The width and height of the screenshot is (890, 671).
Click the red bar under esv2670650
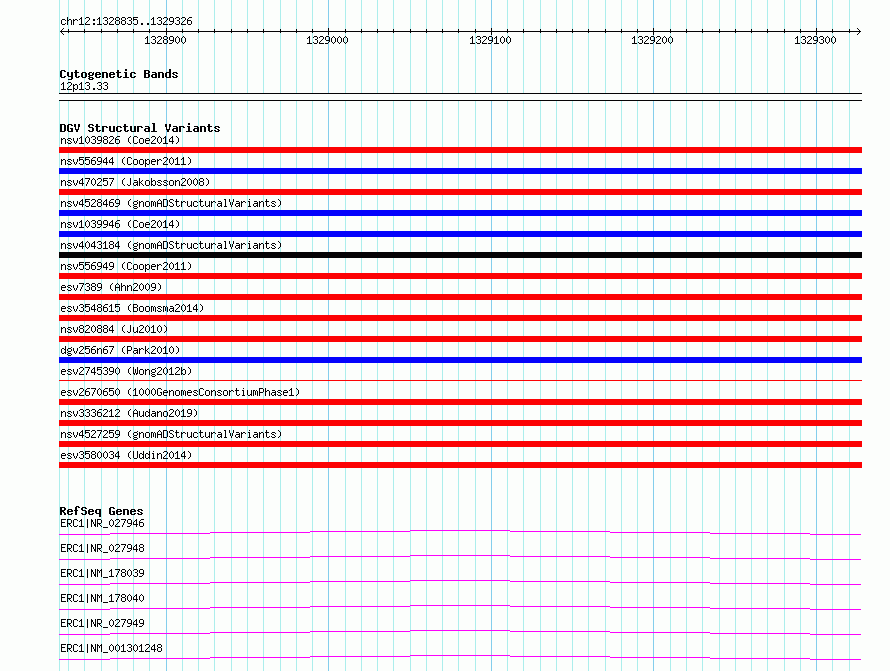[x=460, y=402]
